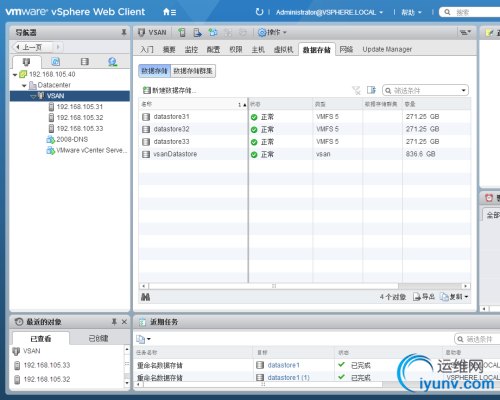
Task: Open the Copy dropdown
Action: 454,297
